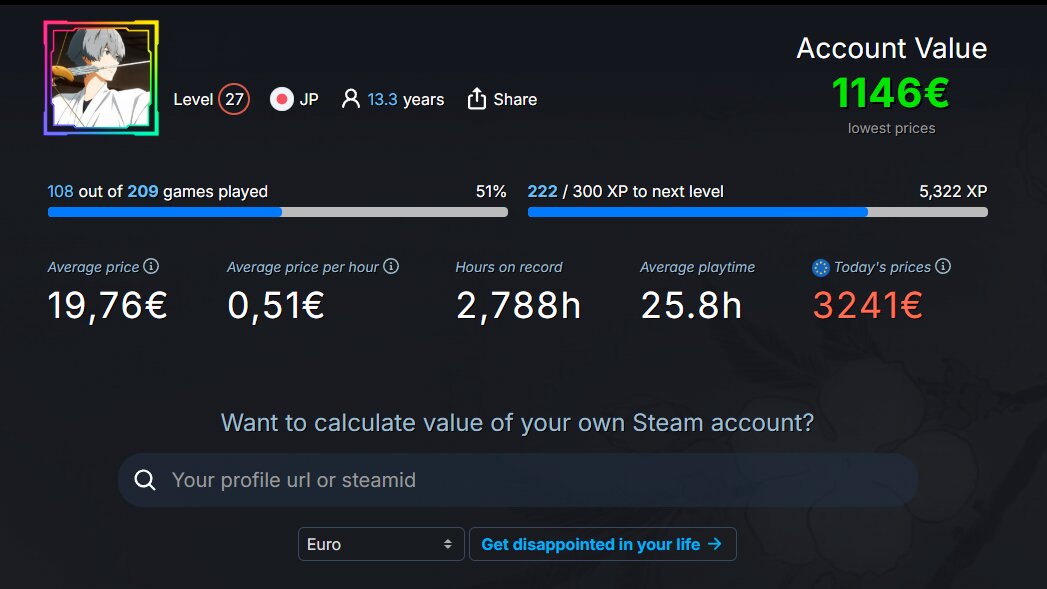Screen dimensions: 1047x589
Task: Click the Japan flag circle icon
Action: click(x=282, y=100)
